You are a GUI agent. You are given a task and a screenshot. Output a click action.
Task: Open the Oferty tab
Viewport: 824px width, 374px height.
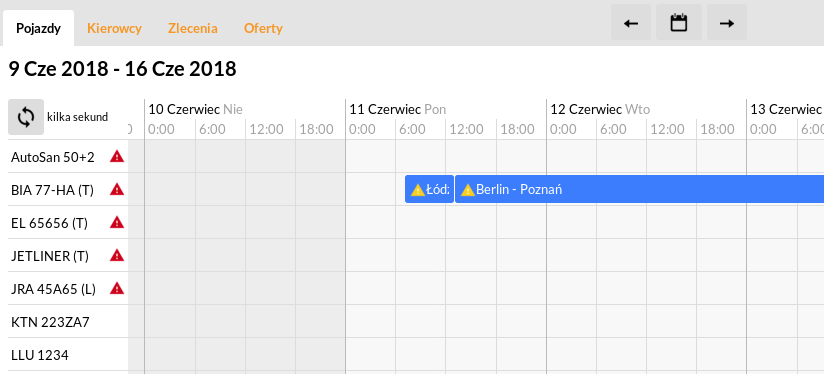263,28
